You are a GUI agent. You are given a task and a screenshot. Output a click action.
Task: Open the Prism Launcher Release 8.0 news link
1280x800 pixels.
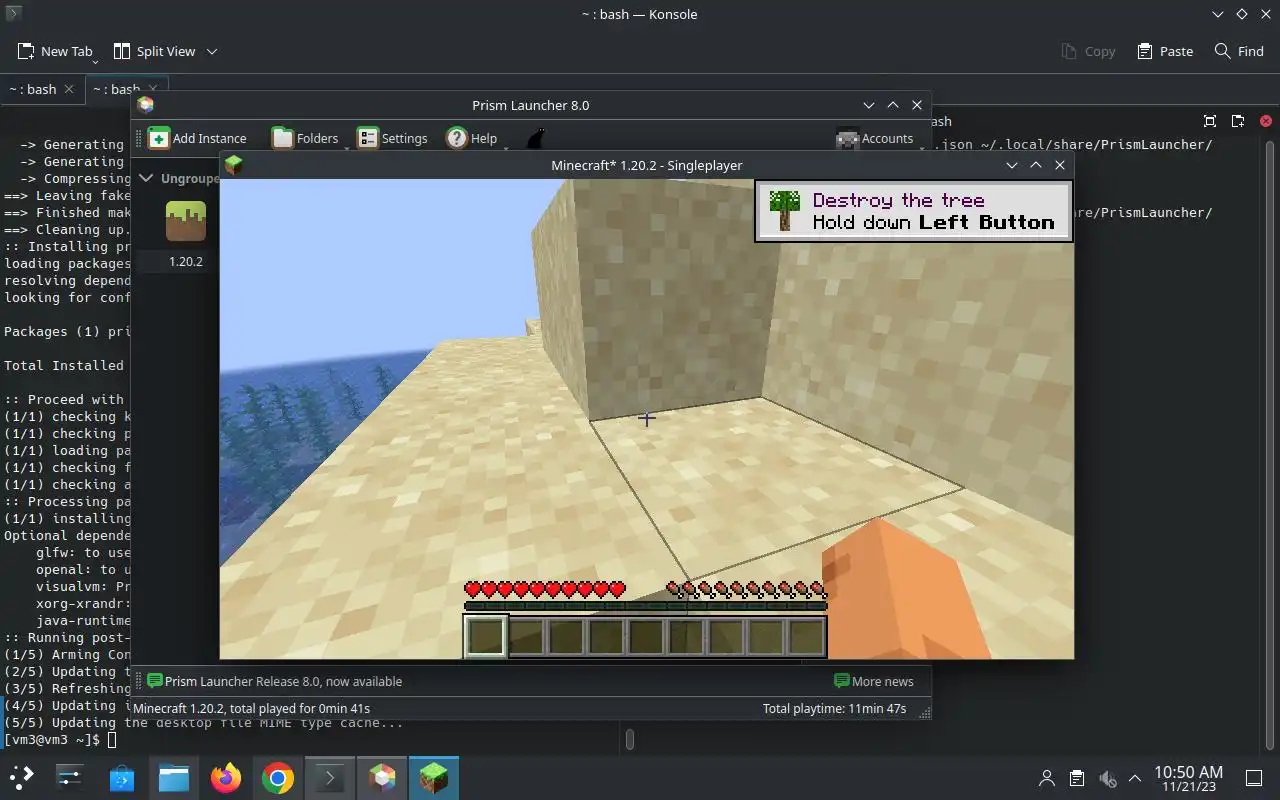pyautogui.click(x=274, y=681)
